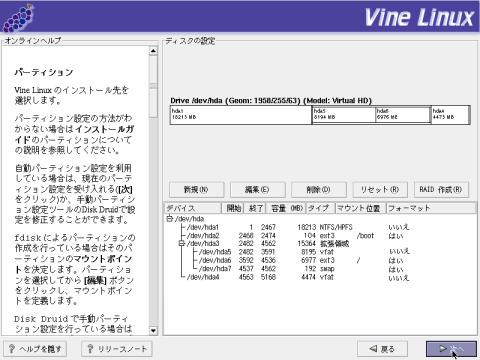Click the 拡張領域 type cell
Image resolution: width=480 pixels, height=360 pixels.
(x=334, y=244)
